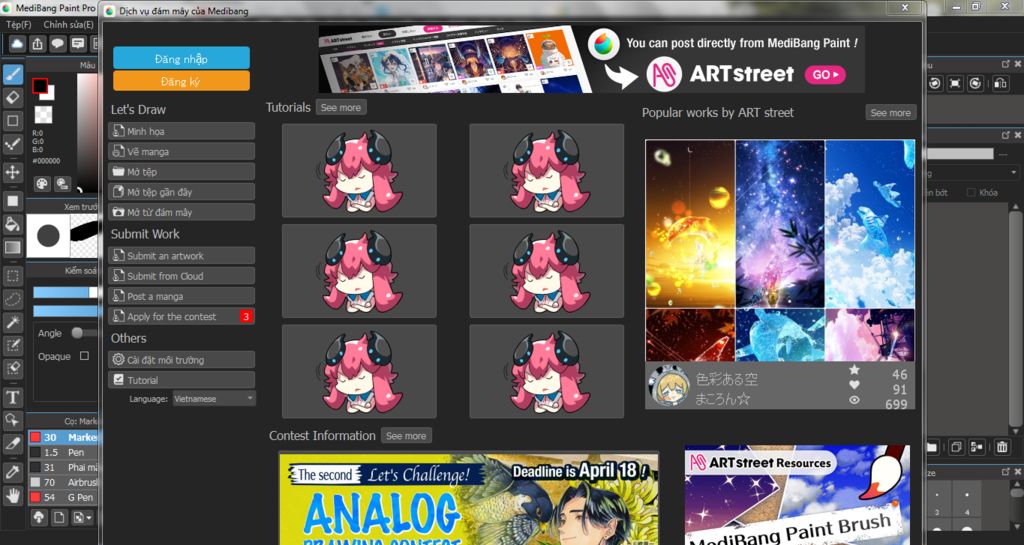Select the Text tool

tap(13, 397)
